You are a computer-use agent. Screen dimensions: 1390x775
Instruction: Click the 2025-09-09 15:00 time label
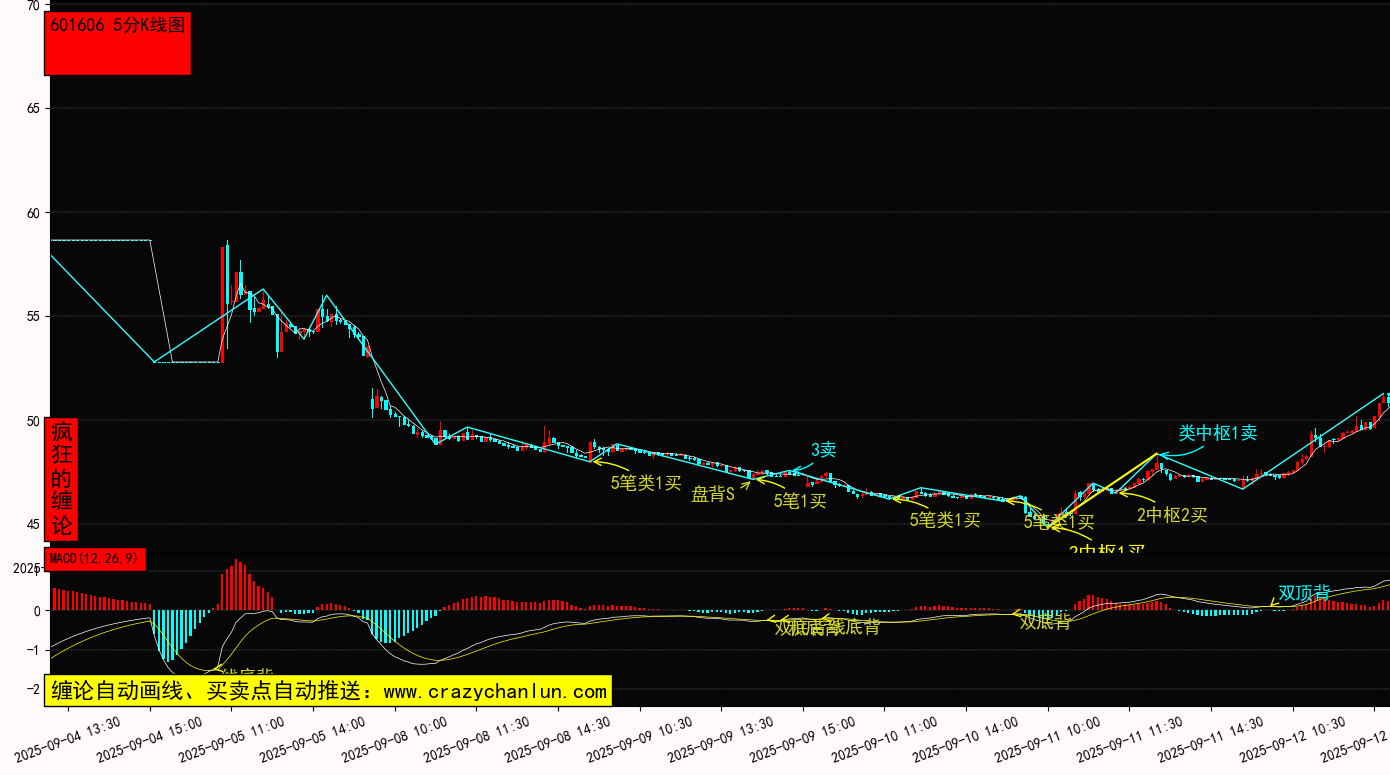tap(802, 738)
